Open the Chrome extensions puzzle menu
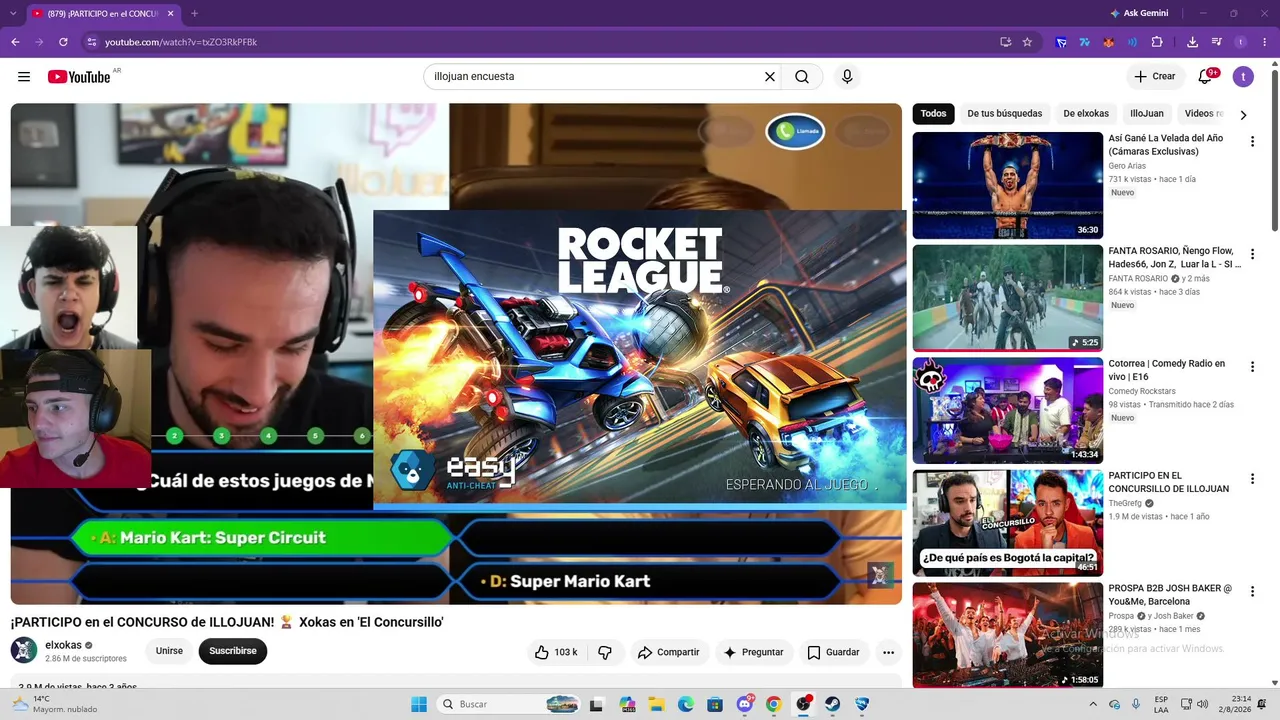This screenshot has height=720, width=1280. pos(1157,42)
